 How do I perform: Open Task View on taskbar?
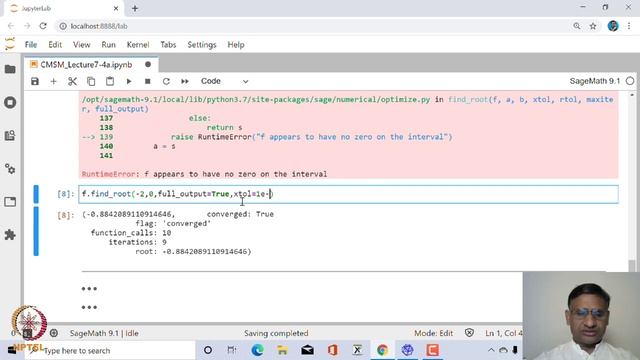pos(231,350)
